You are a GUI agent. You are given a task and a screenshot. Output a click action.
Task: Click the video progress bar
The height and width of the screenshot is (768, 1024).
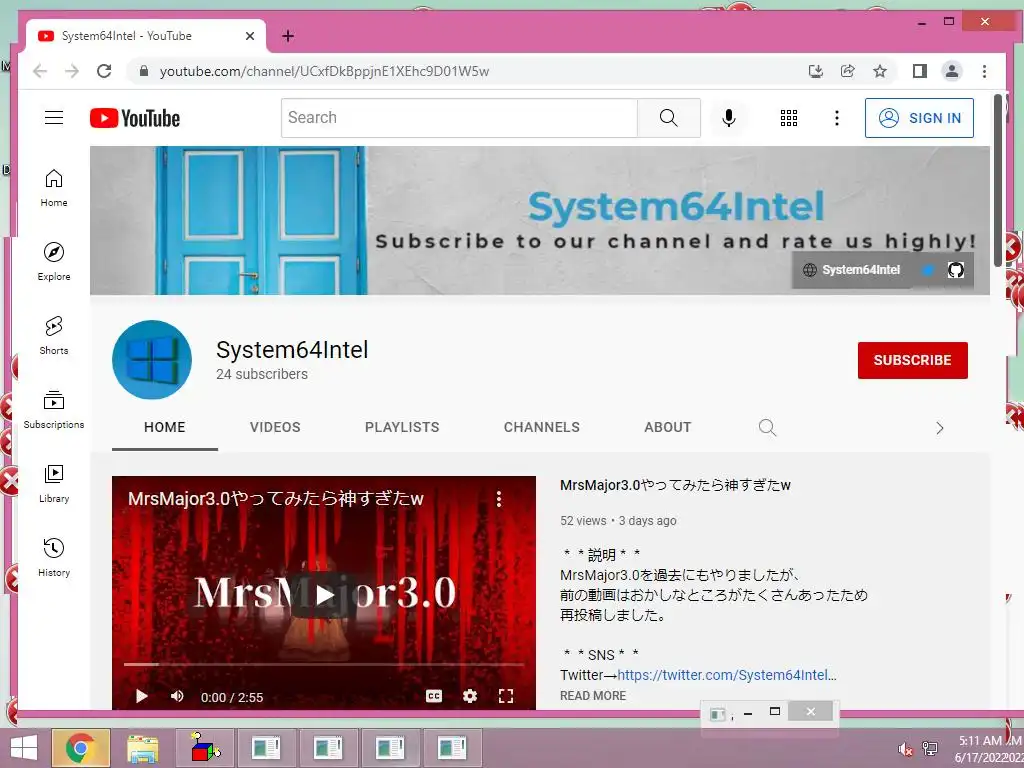pyautogui.click(x=324, y=664)
